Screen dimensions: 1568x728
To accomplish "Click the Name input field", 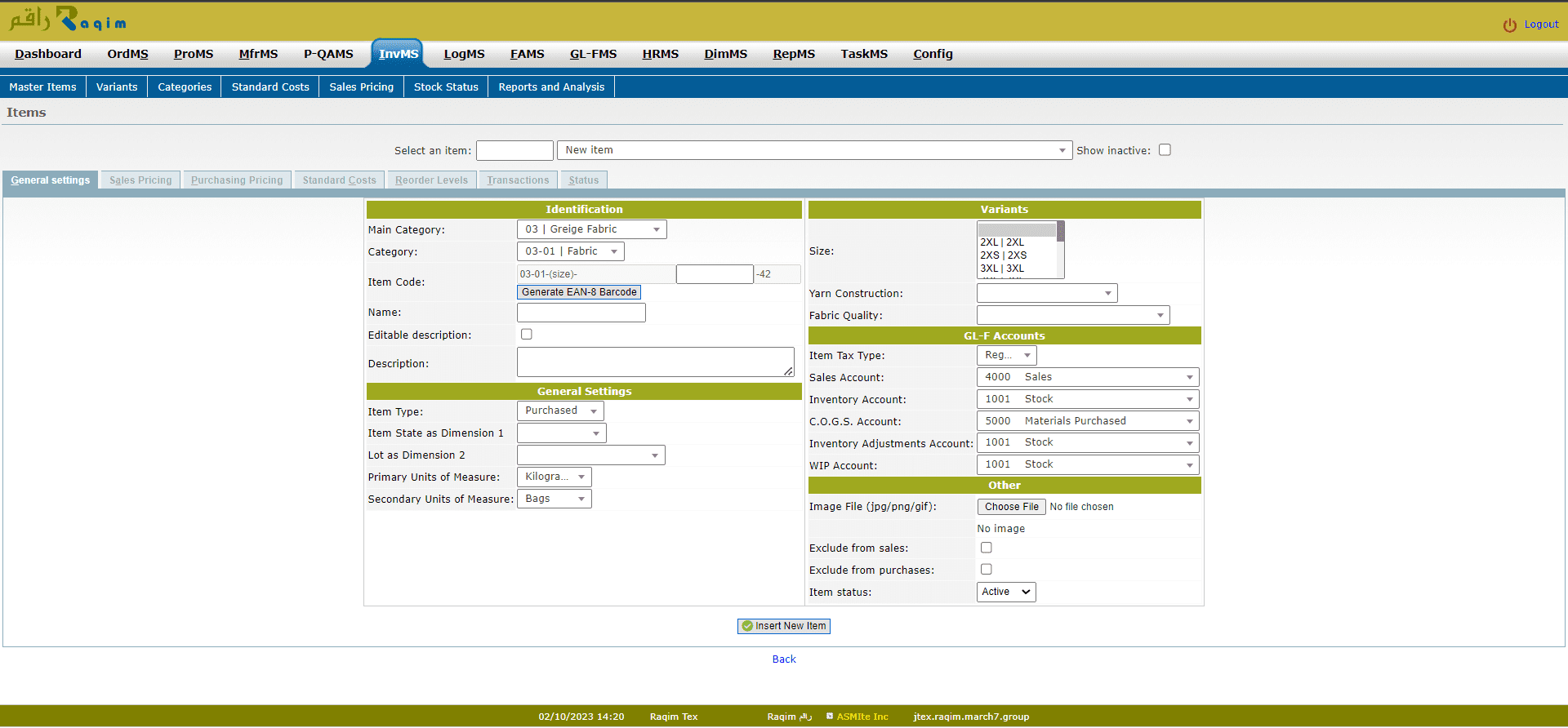I will coord(581,313).
